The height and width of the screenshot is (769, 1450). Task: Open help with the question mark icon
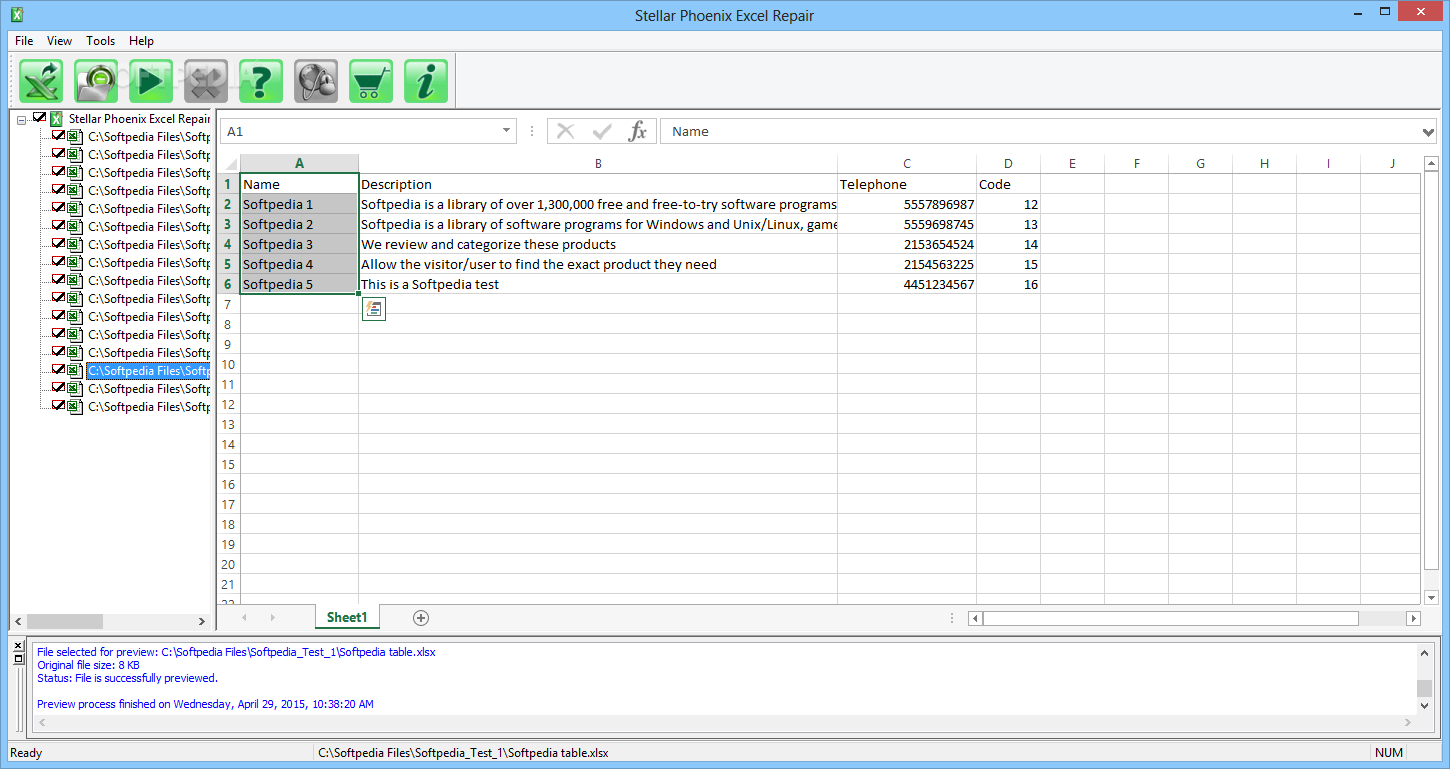pos(261,81)
